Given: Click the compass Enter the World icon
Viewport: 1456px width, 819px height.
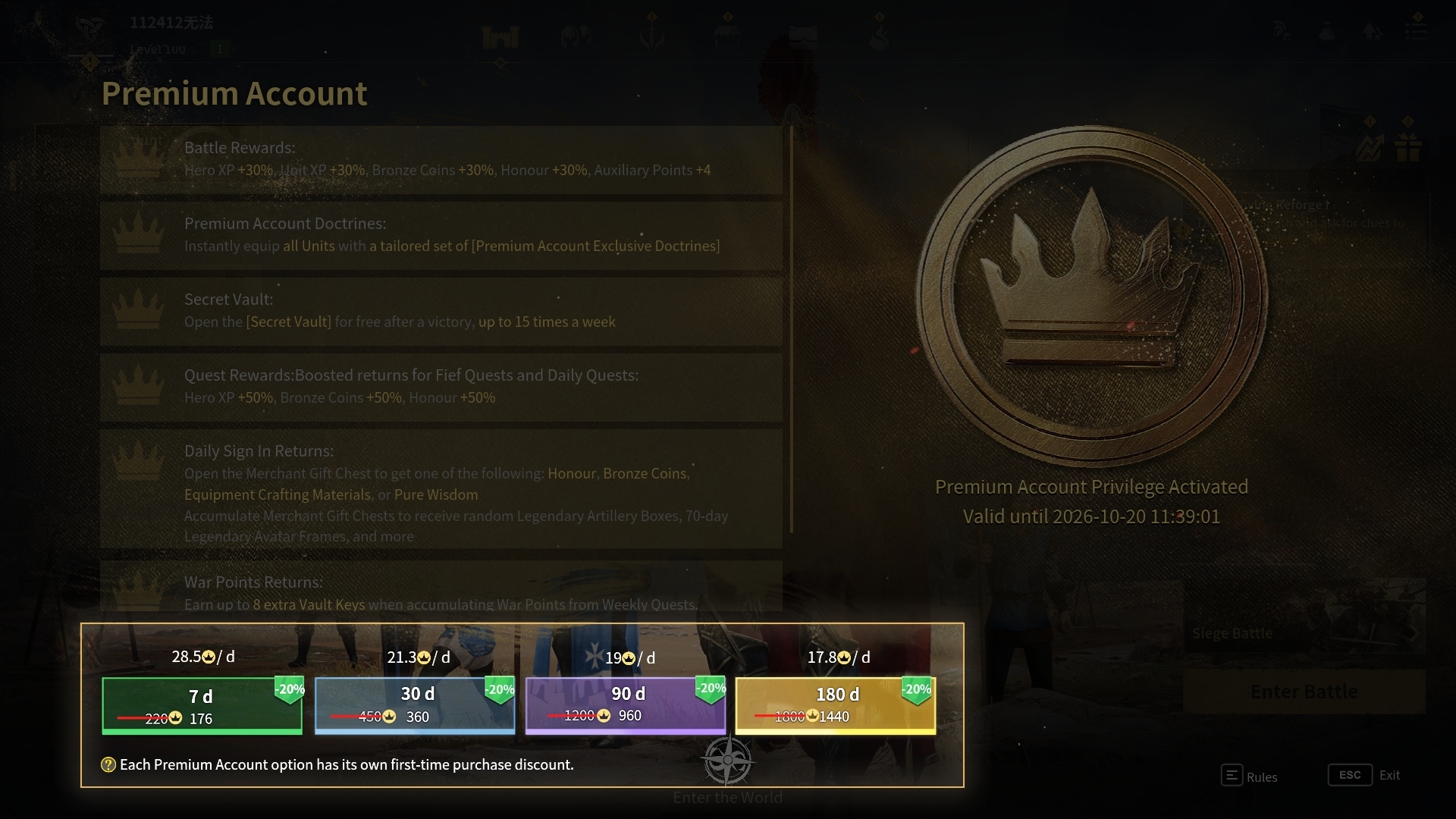Looking at the screenshot, I should point(727,760).
